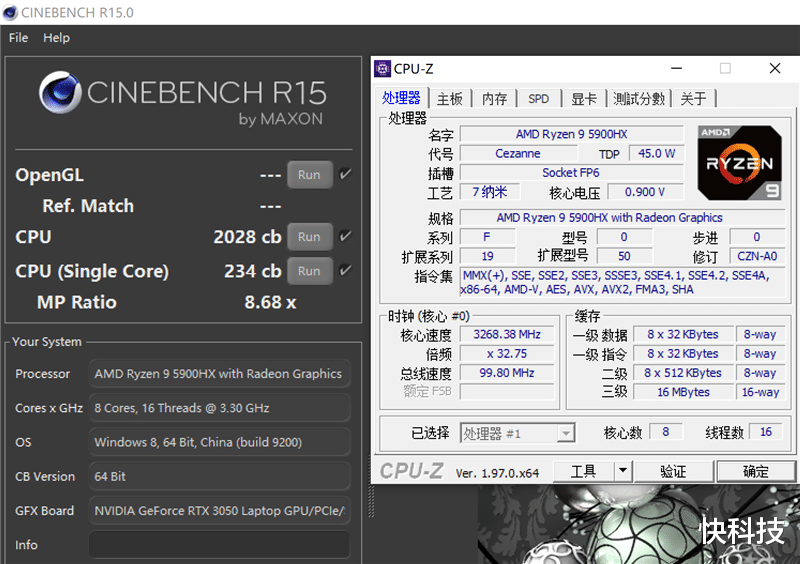Click the 确定 button in CPU-Z

pos(756,471)
